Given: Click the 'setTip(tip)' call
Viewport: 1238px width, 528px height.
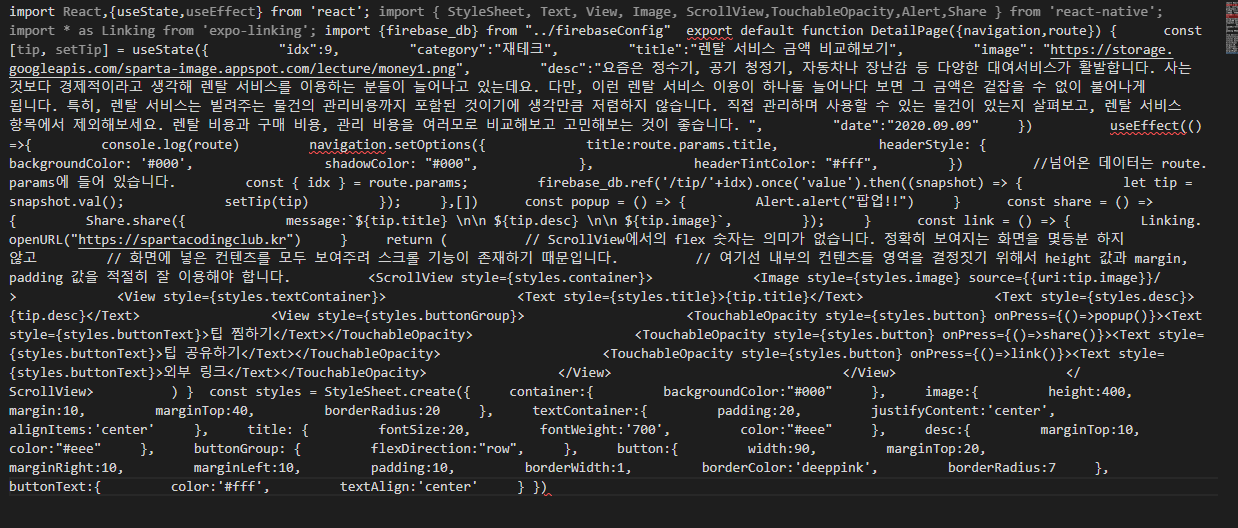Looking at the screenshot, I should [x=266, y=202].
